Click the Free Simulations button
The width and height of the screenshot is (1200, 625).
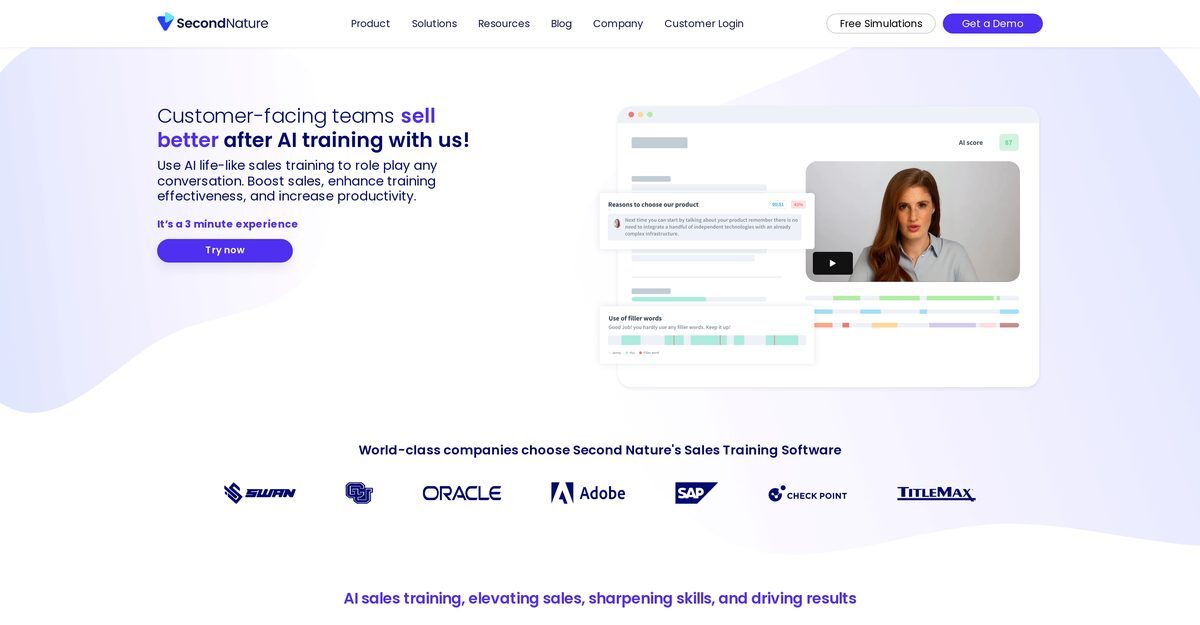coord(881,24)
